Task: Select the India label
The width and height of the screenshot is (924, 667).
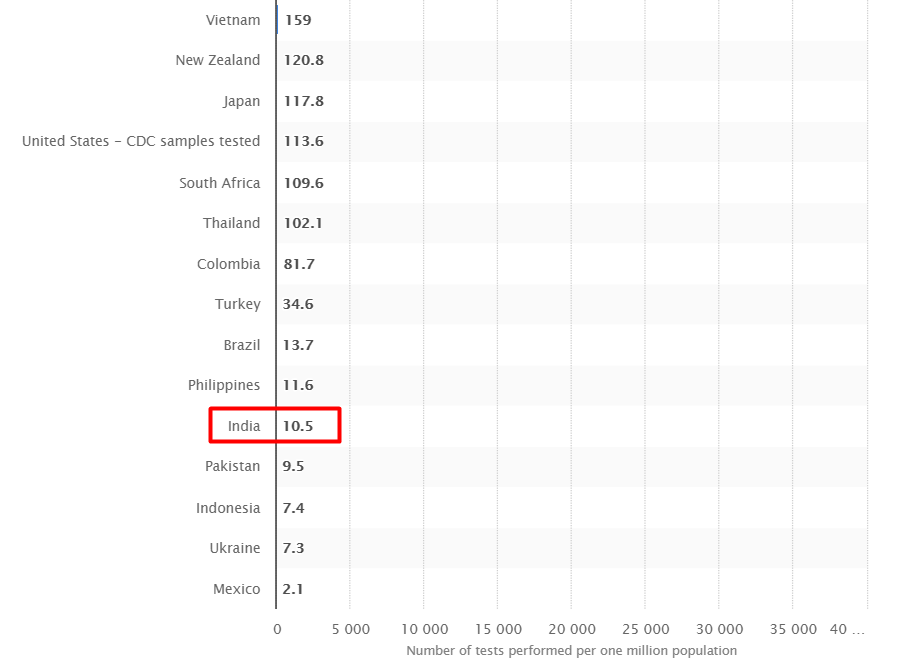Action: (244, 426)
